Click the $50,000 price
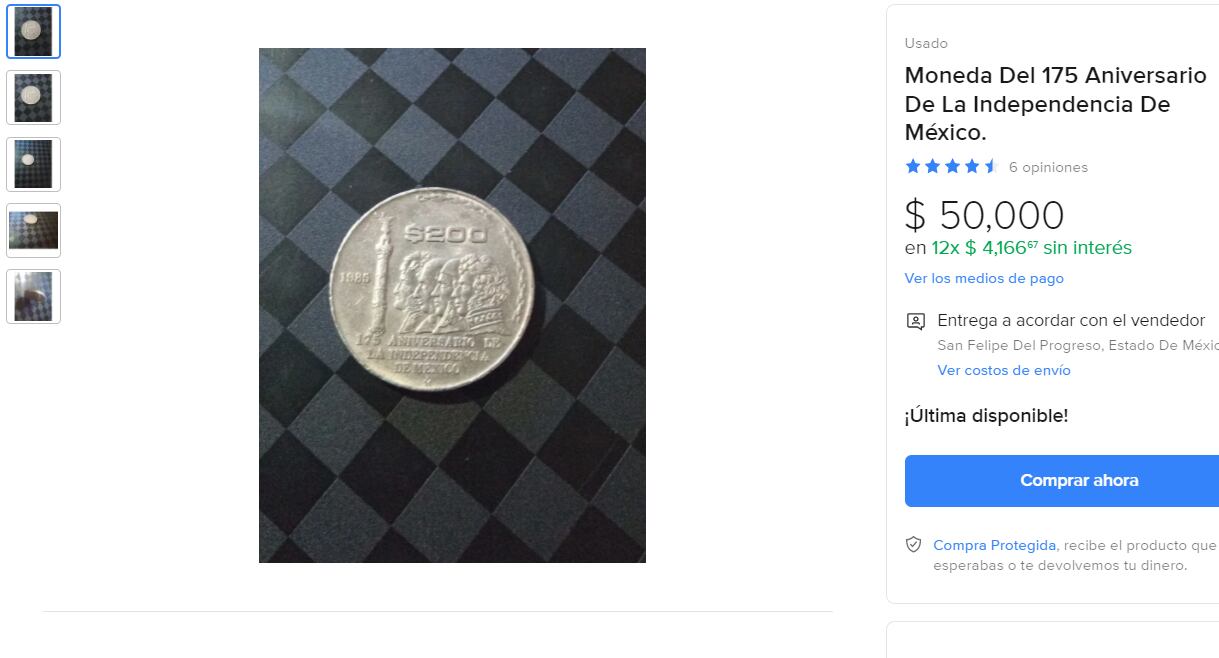Screen dimensions: 1219x658 coord(984,215)
